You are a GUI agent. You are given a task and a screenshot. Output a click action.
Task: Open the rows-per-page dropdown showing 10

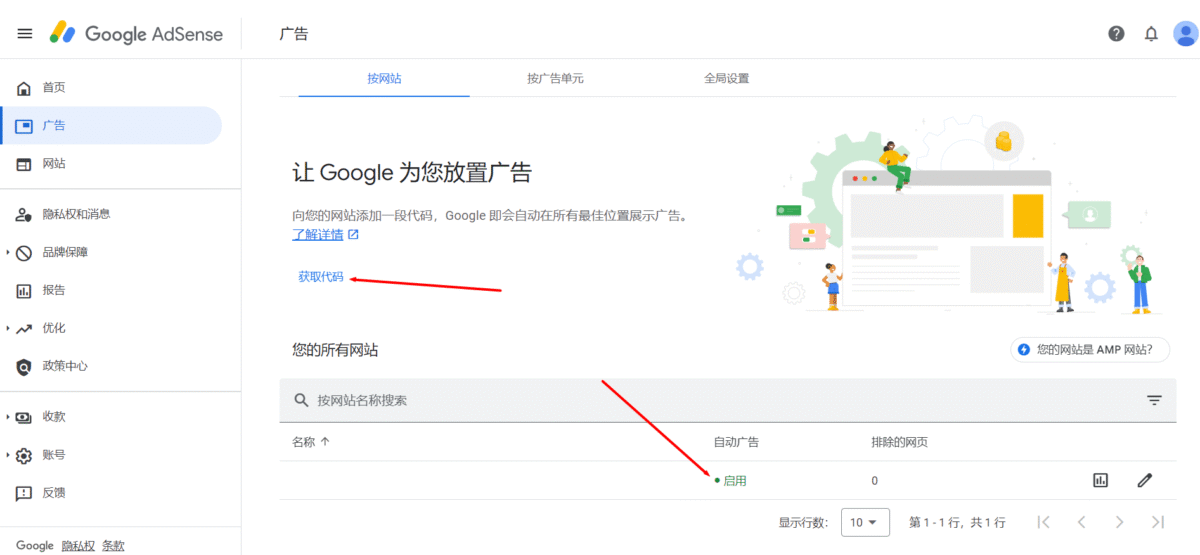(x=865, y=522)
